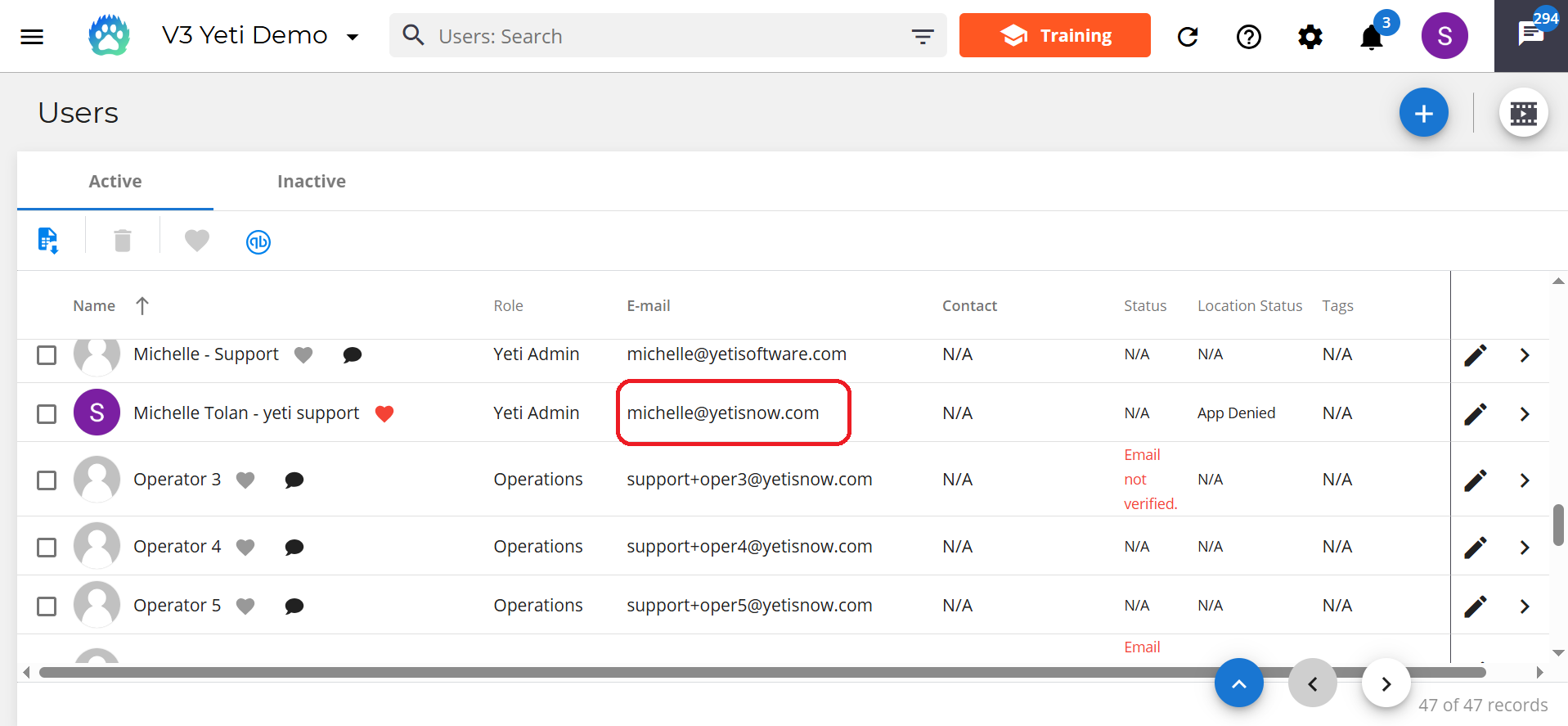Open search filter options in search bar
The height and width of the screenshot is (726, 1568).
923,36
